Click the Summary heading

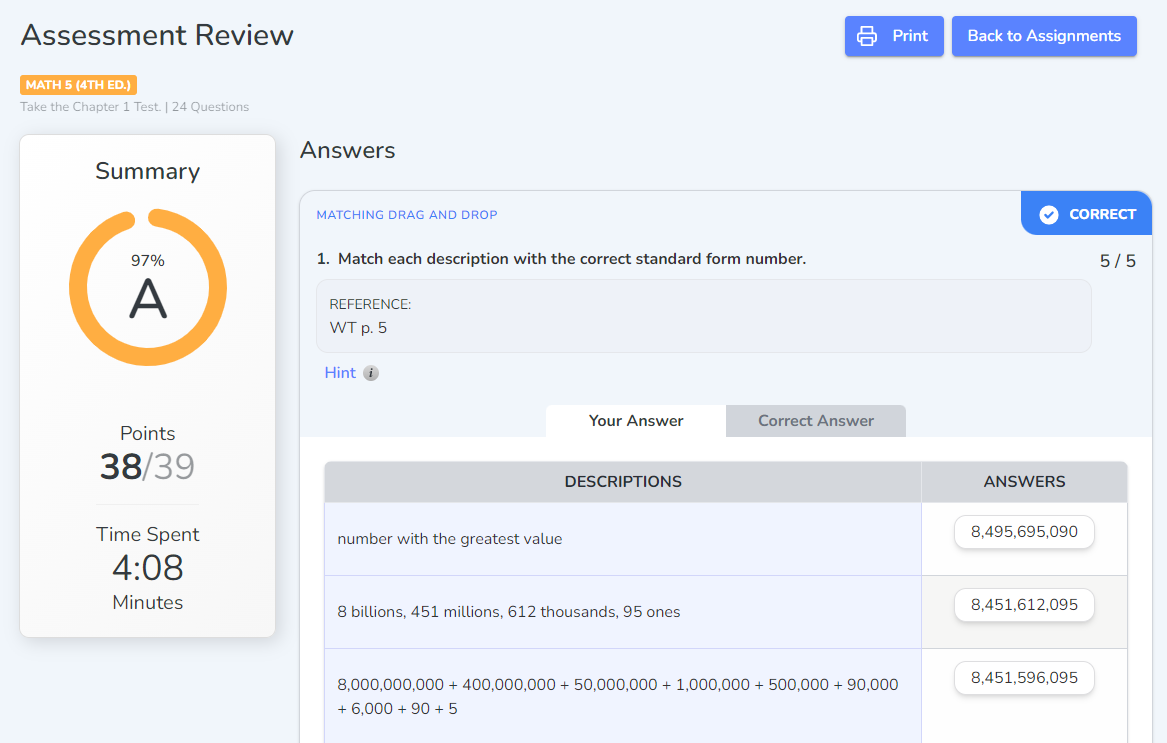pyautogui.click(x=147, y=171)
